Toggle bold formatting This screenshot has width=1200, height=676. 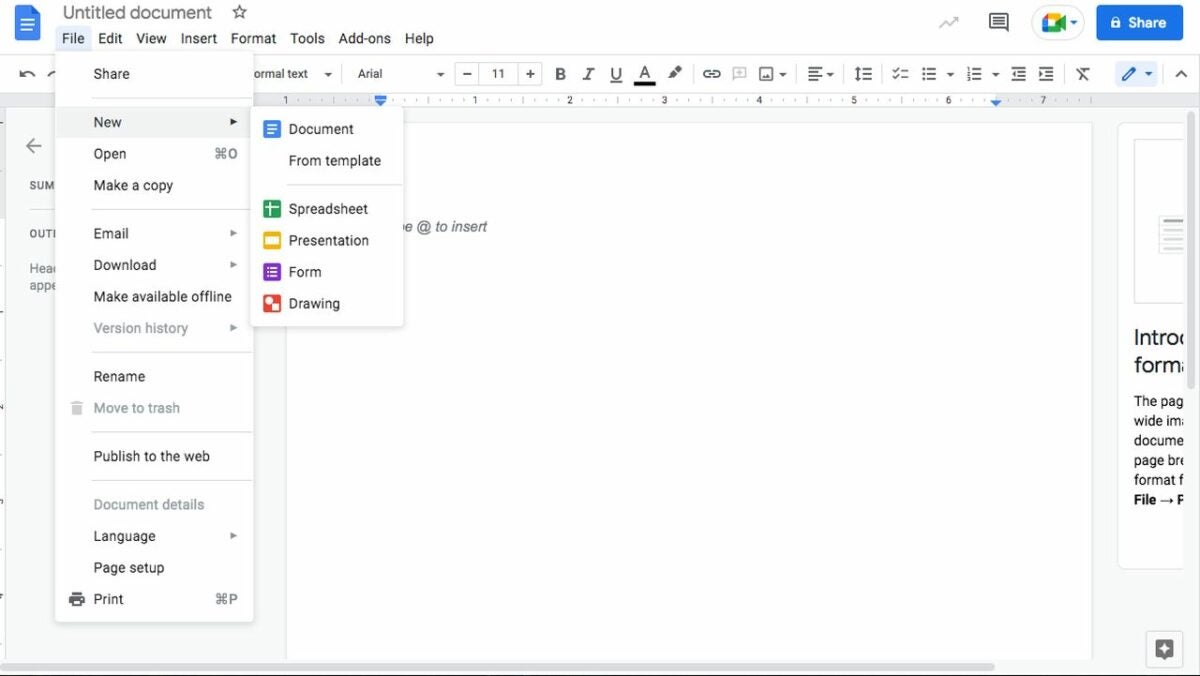point(560,74)
